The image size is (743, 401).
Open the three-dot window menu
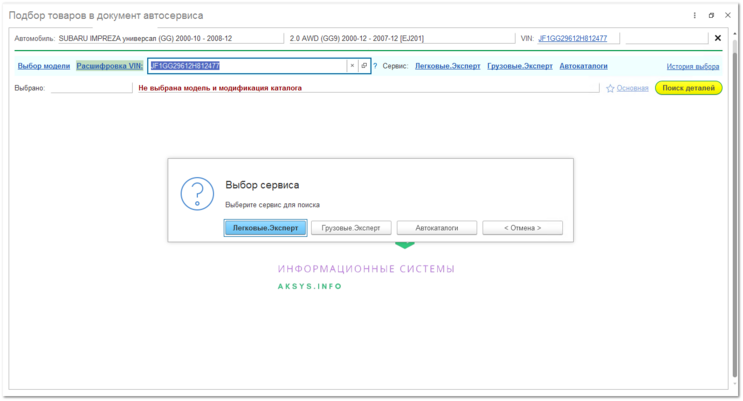695,16
